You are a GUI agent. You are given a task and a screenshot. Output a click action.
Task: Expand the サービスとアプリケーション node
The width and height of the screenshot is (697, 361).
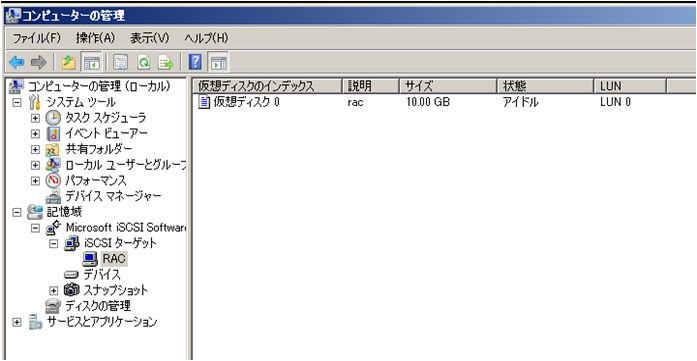(x=17, y=322)
